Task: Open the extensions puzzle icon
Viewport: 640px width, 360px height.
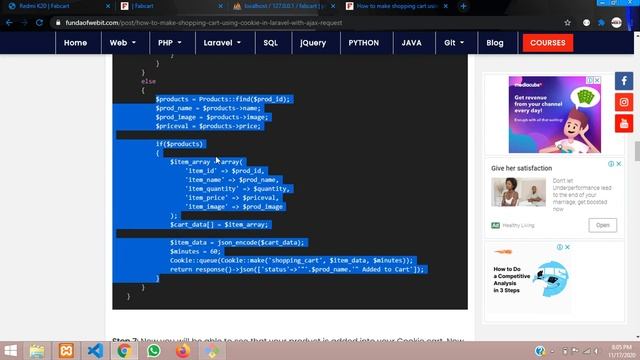Action: 601,23
